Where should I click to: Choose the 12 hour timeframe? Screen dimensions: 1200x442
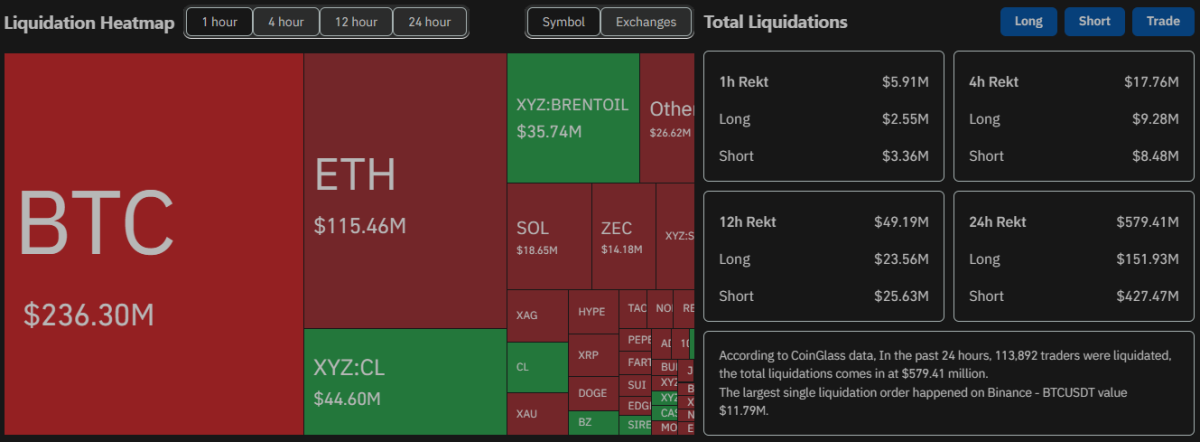pyautogui.click(x=356, y=22)
